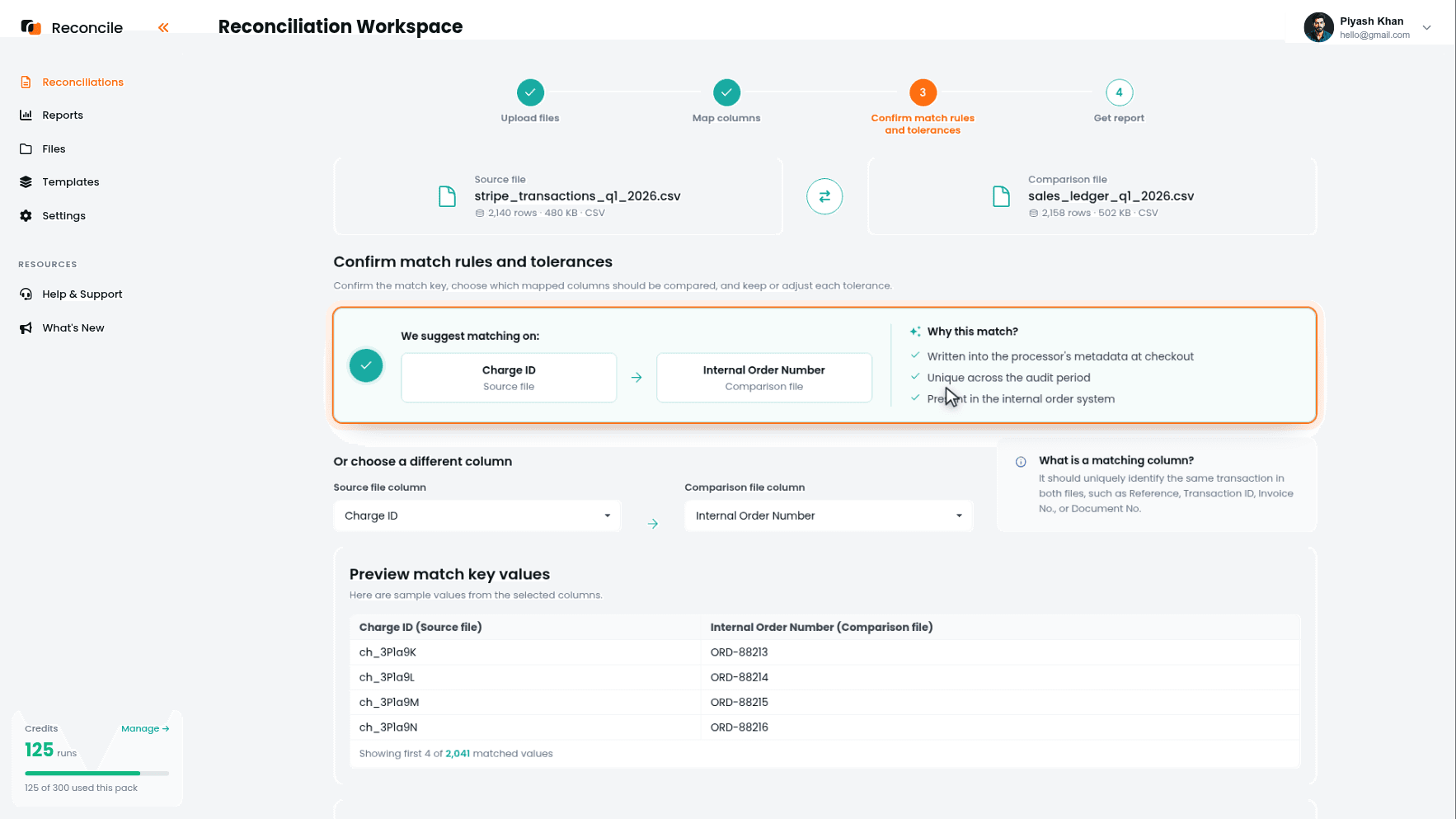Toggle the suggested match teal checkmark
Viewport: 1456px width, 819px height.
point(366,365)
